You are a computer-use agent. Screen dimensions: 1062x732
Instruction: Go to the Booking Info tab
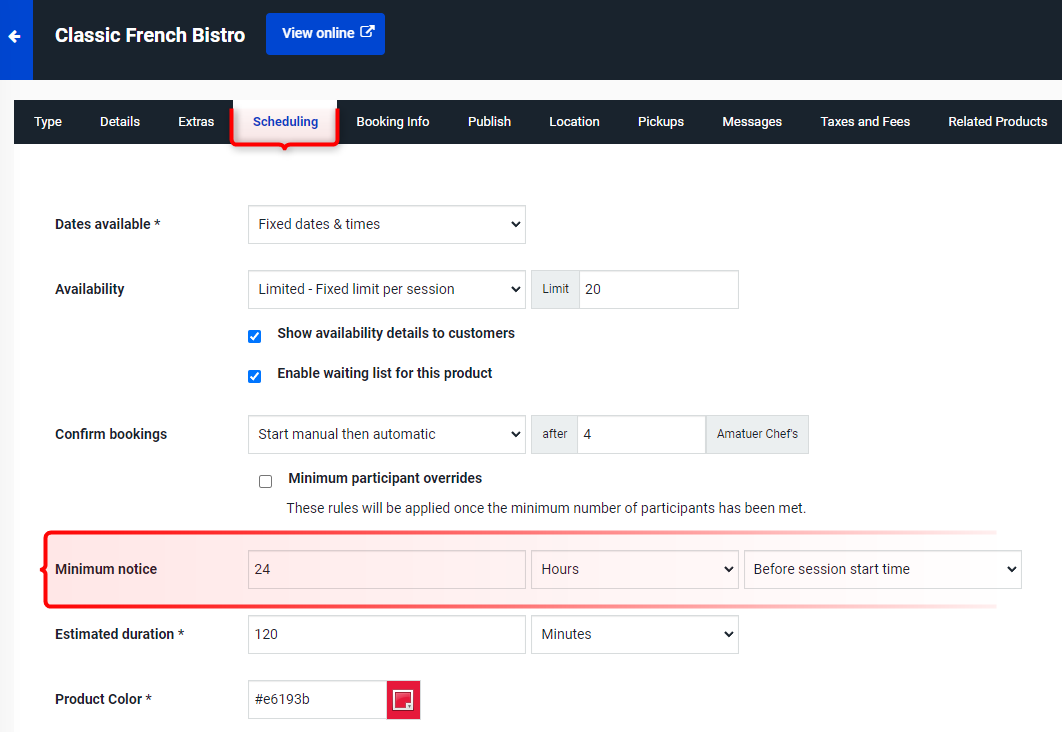click(x=393, y=122)
